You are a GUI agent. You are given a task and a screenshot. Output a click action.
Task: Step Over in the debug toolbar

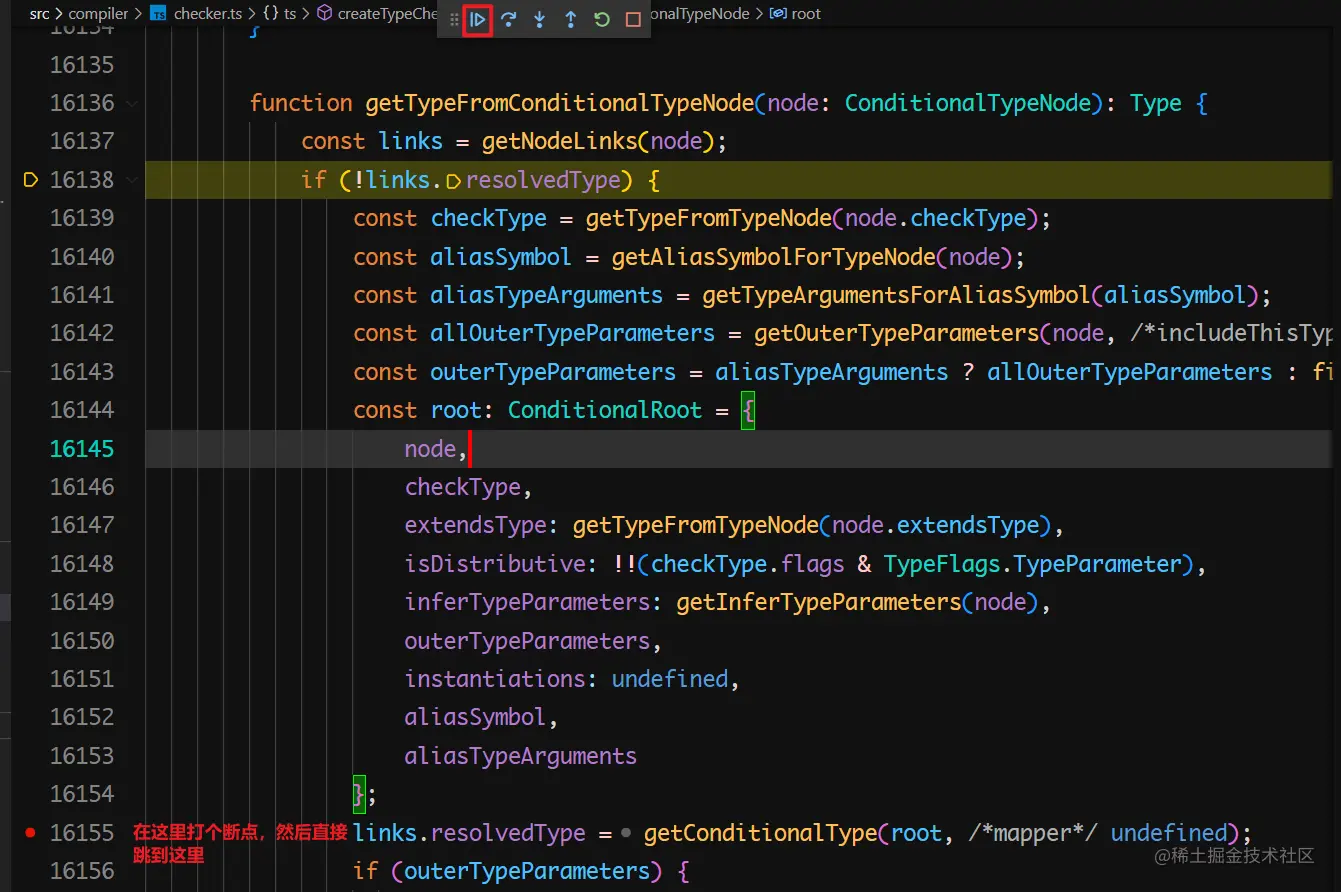point(509,19)
